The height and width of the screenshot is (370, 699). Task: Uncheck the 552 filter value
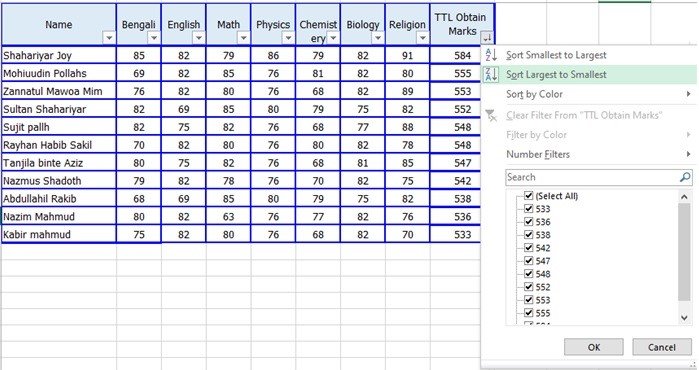point(529,286)
